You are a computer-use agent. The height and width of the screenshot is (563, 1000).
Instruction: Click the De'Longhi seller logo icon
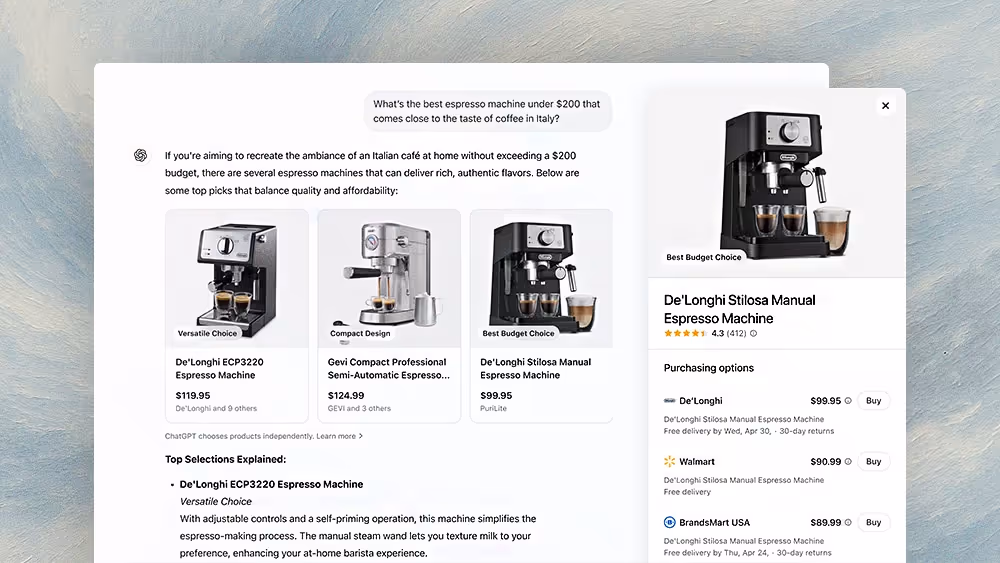pyautogui.click(x=670, y=401)
